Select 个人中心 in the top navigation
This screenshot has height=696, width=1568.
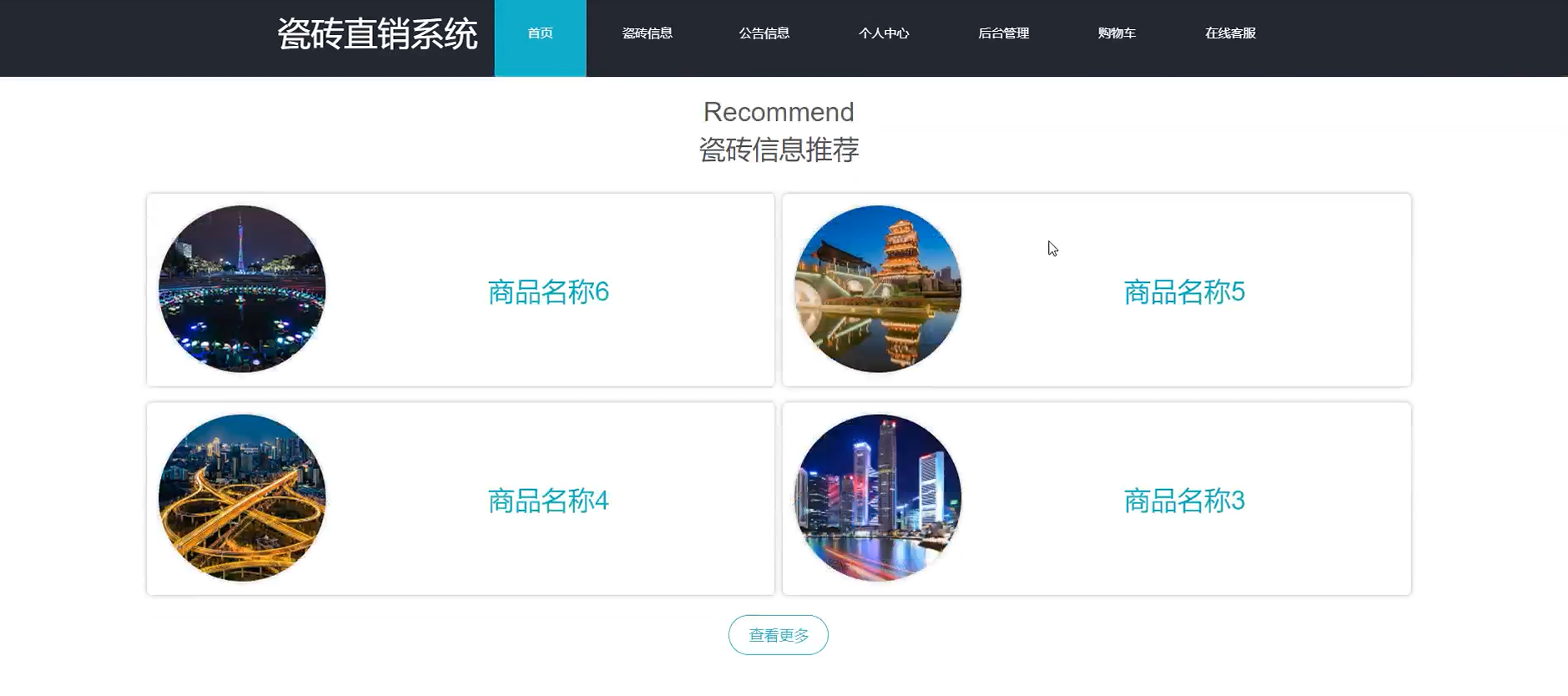[884, 33]
